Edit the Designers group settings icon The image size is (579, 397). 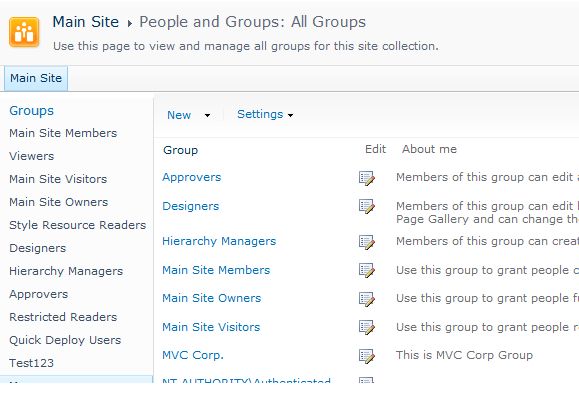[x=367, y=206]
